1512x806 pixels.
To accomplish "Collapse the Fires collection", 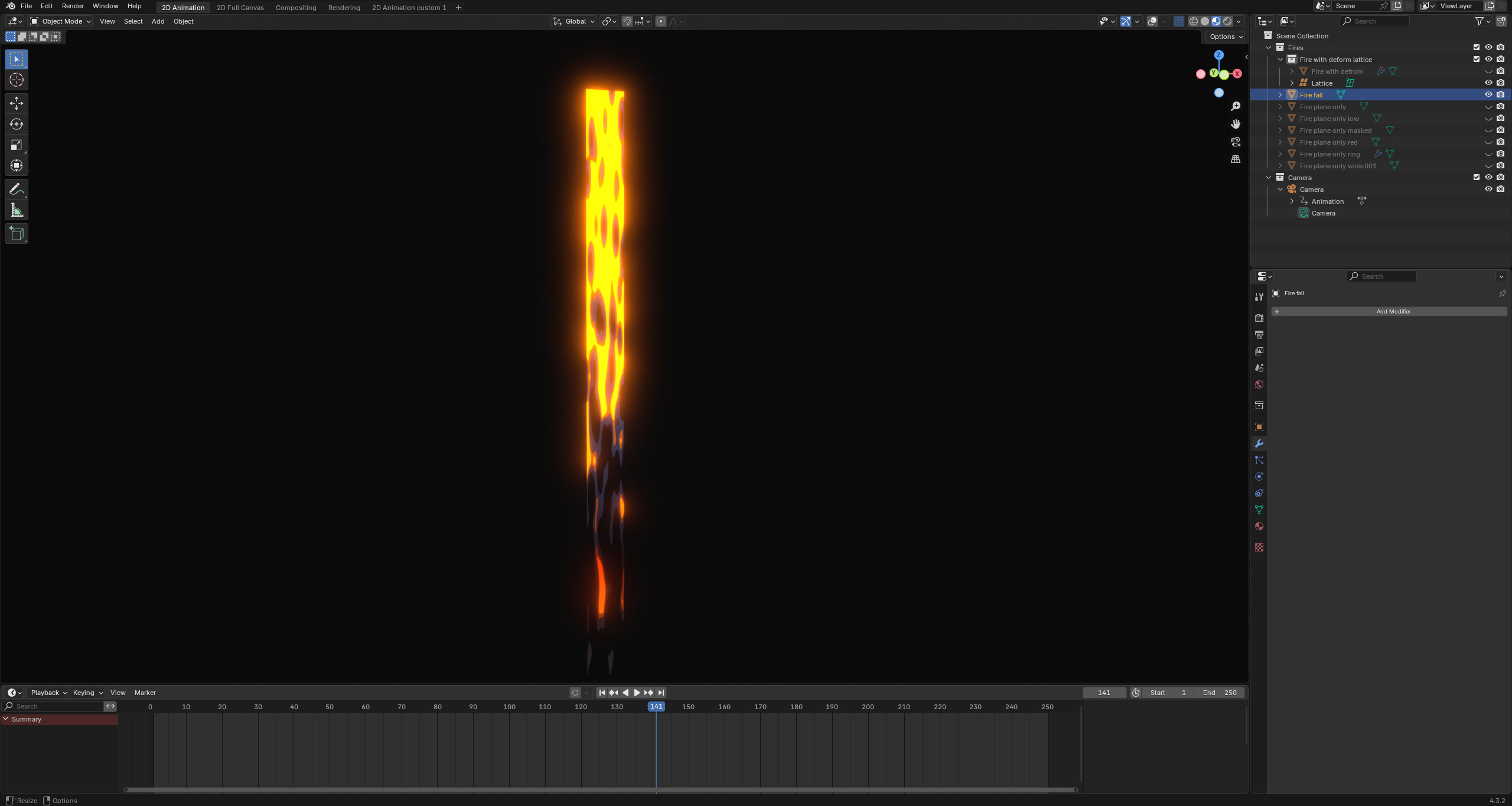I will coord(1269,47).
